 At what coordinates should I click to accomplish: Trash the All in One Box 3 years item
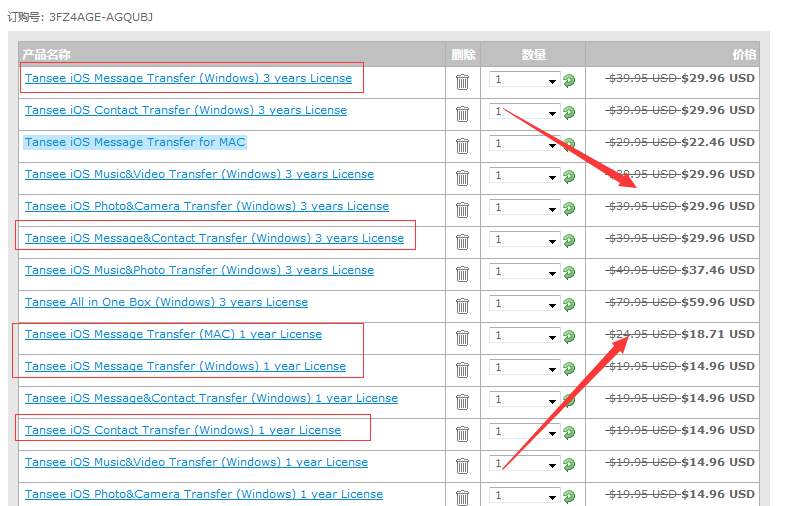tap(462, 306)
